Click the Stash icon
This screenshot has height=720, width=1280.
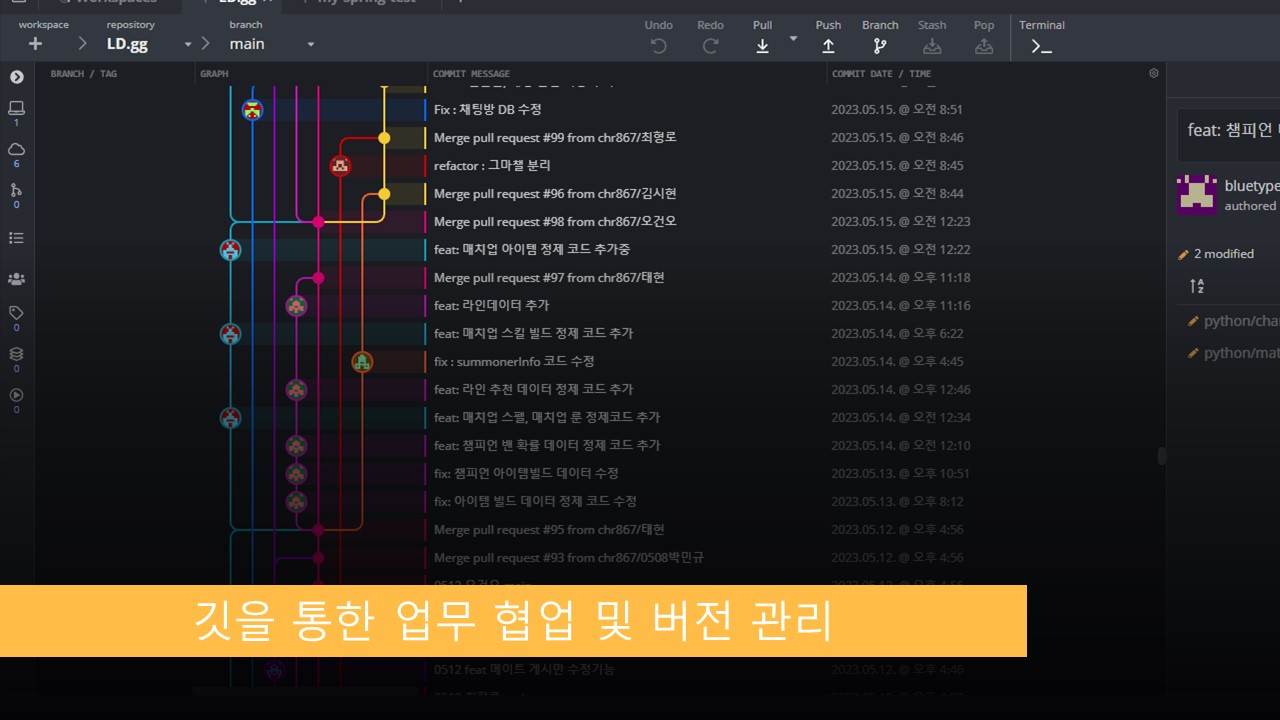(x=932, y=45)
